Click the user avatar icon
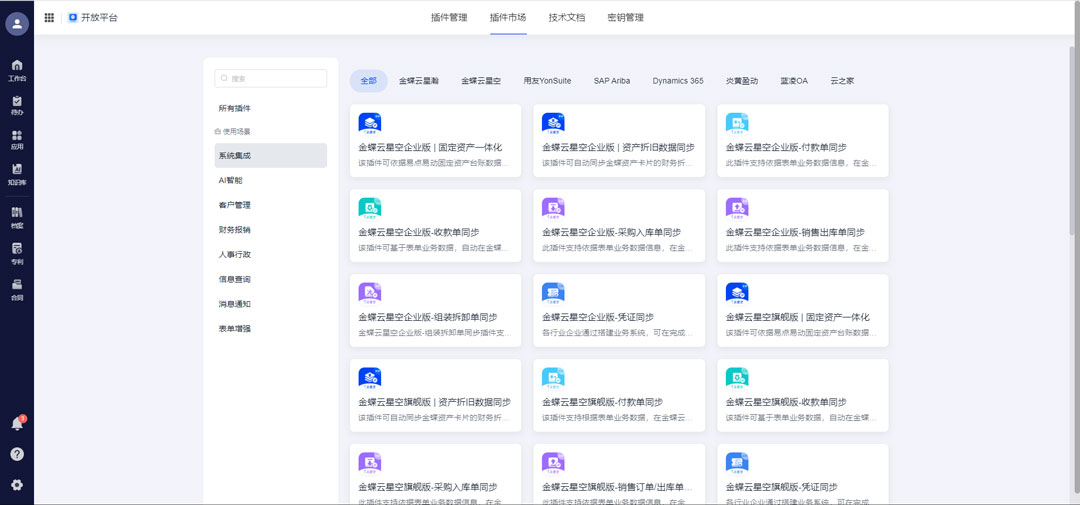The width and height of the screenshot is (1080, 505). [x=17, y=23]
